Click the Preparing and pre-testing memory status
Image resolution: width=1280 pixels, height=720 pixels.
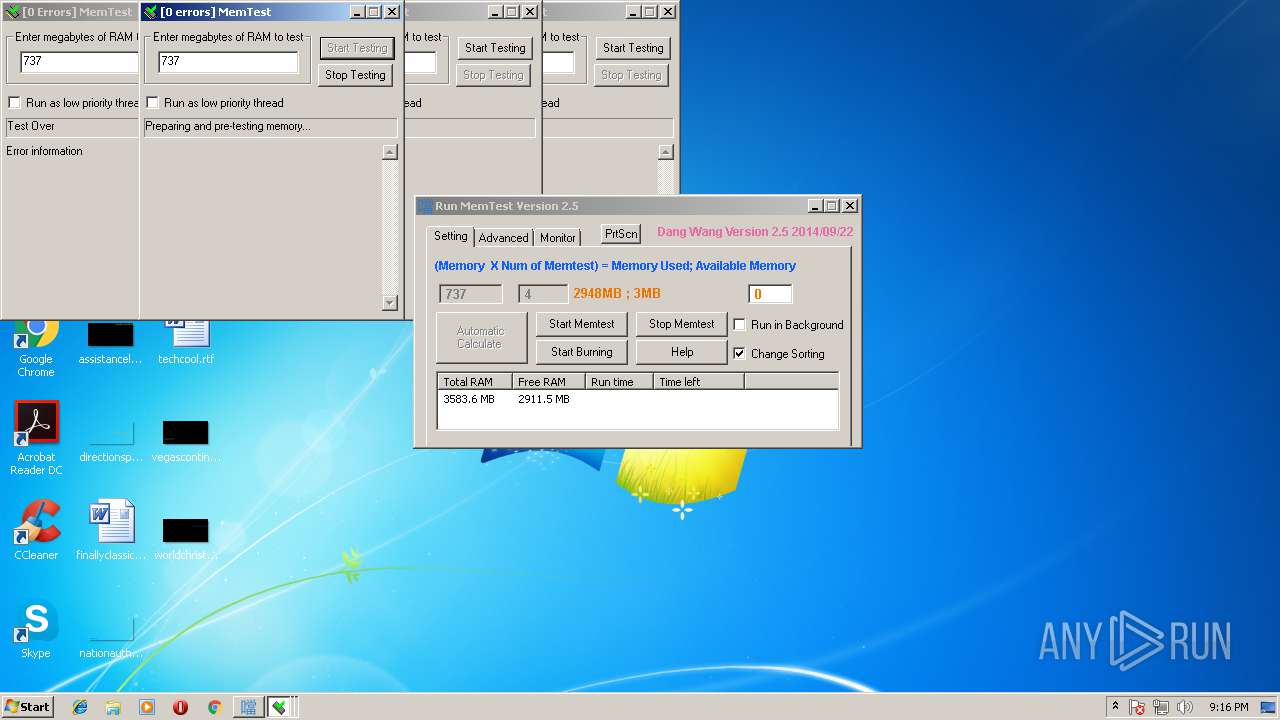point(228,127)
